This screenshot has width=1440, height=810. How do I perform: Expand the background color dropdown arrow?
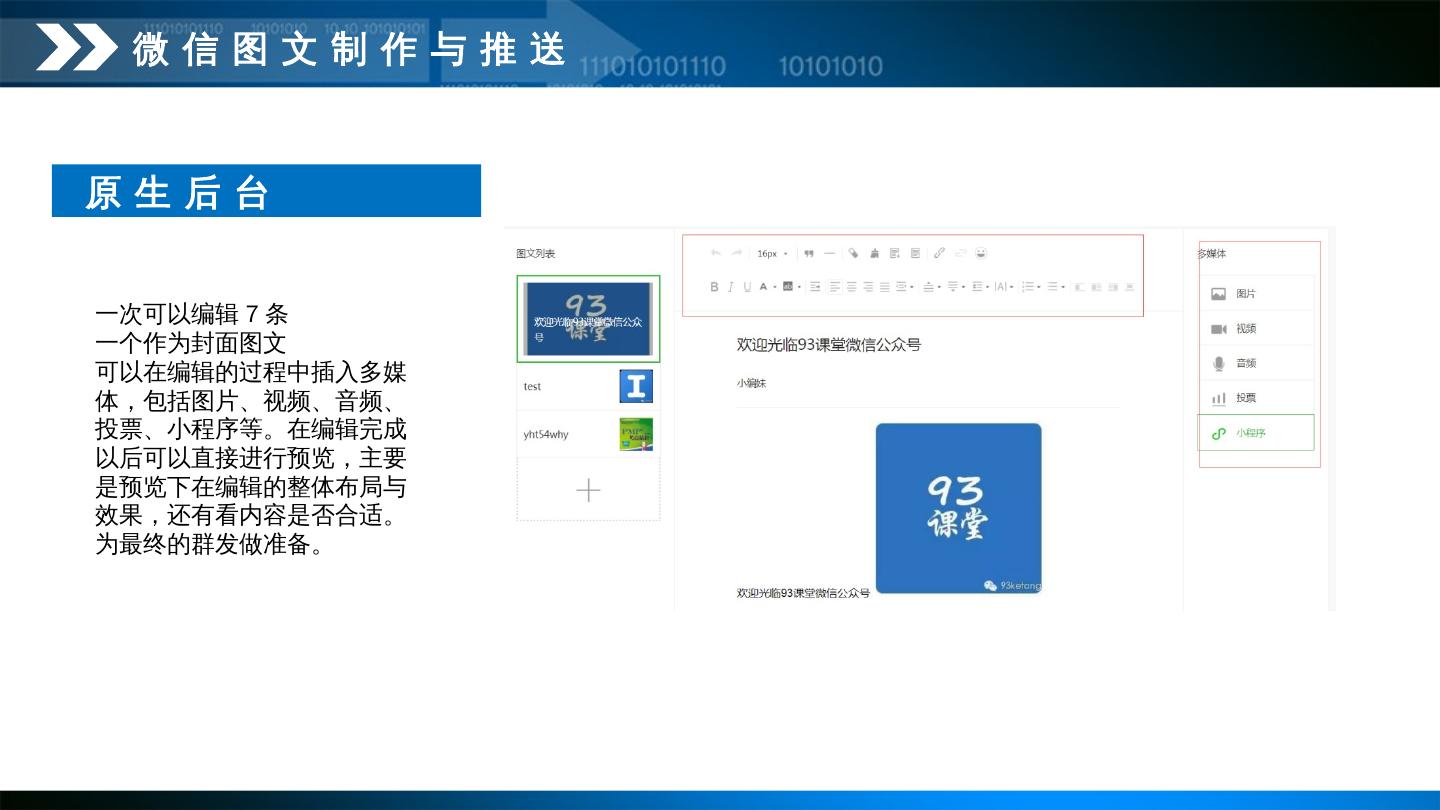[x=799, y=288]
